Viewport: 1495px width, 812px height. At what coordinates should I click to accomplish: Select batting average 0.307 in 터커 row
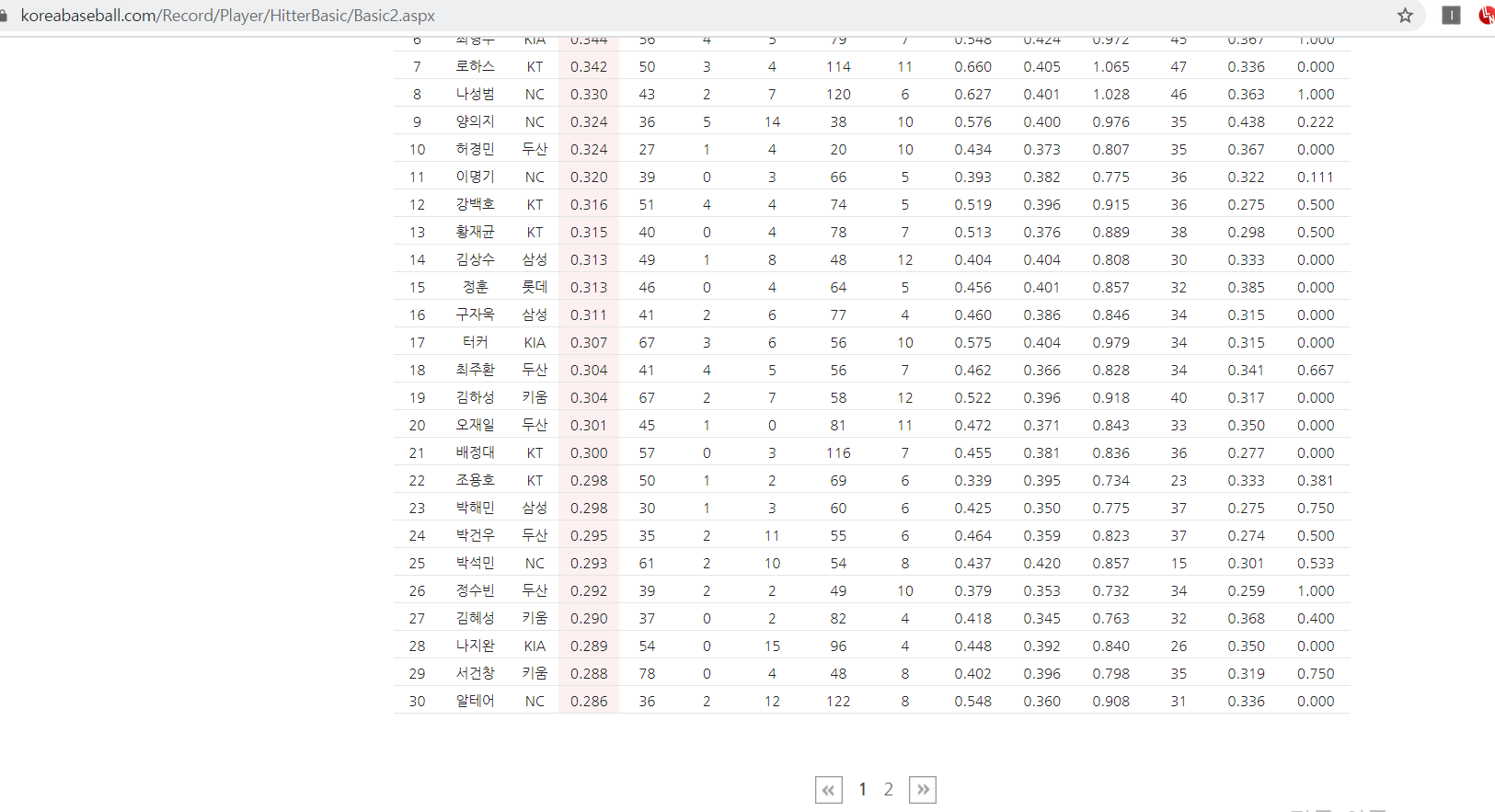(x=589, y=342)
